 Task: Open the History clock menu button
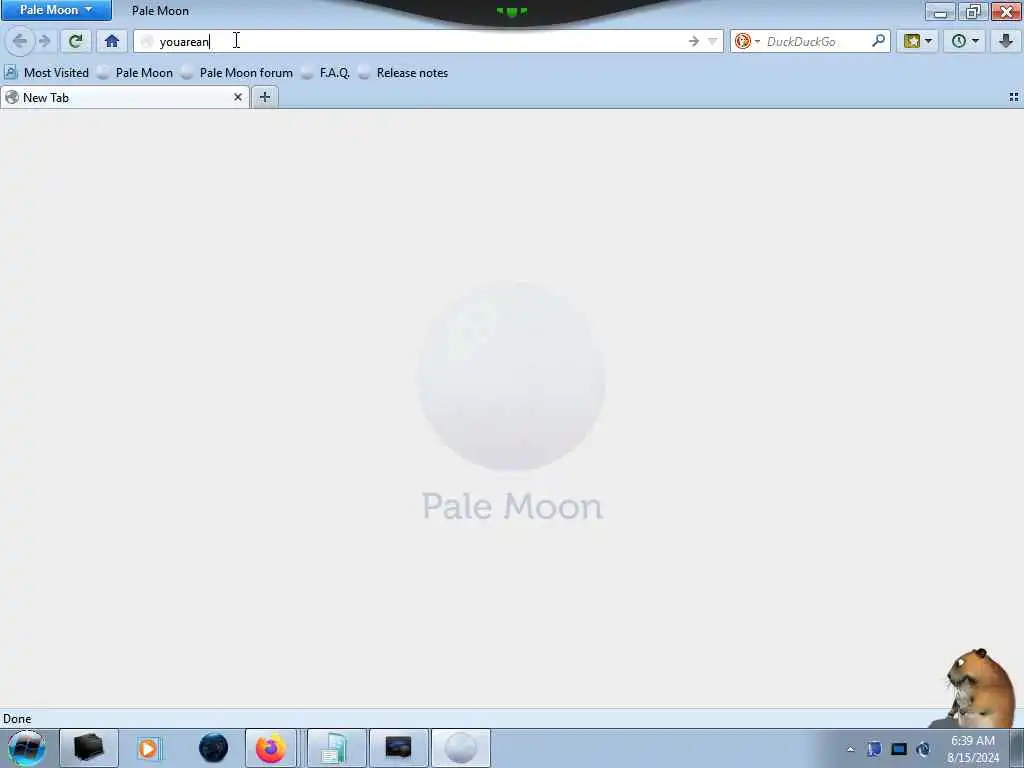point(965,41)
